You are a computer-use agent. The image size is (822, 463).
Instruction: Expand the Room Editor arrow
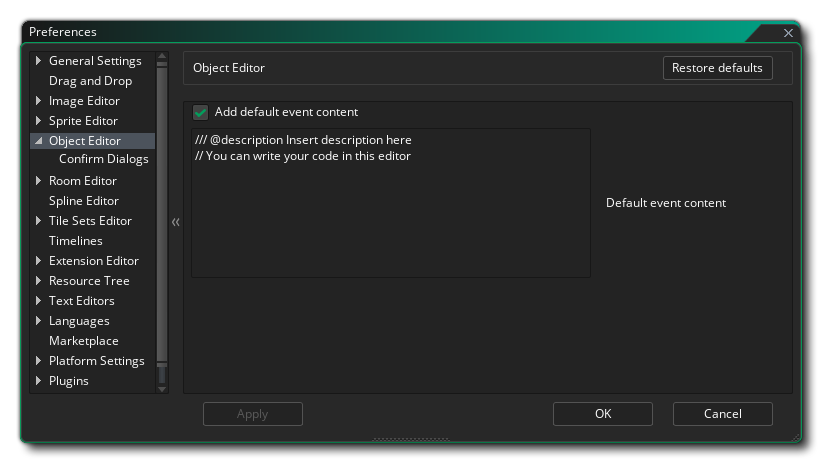39,181
